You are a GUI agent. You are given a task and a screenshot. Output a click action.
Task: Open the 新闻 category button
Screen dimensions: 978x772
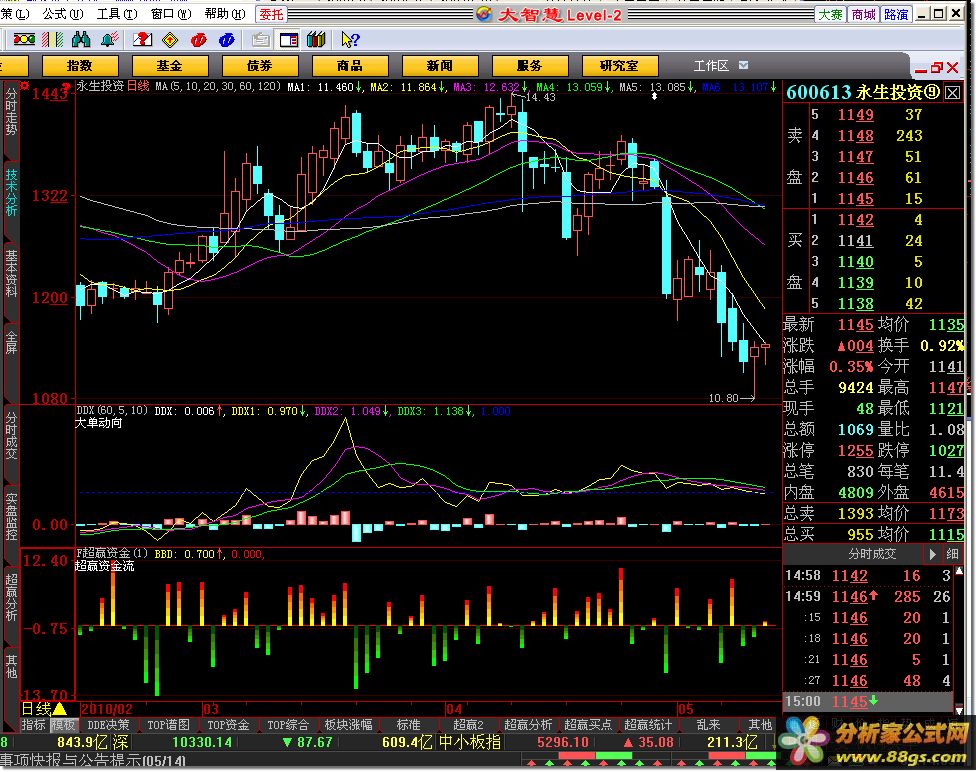(x=440, y=66)
